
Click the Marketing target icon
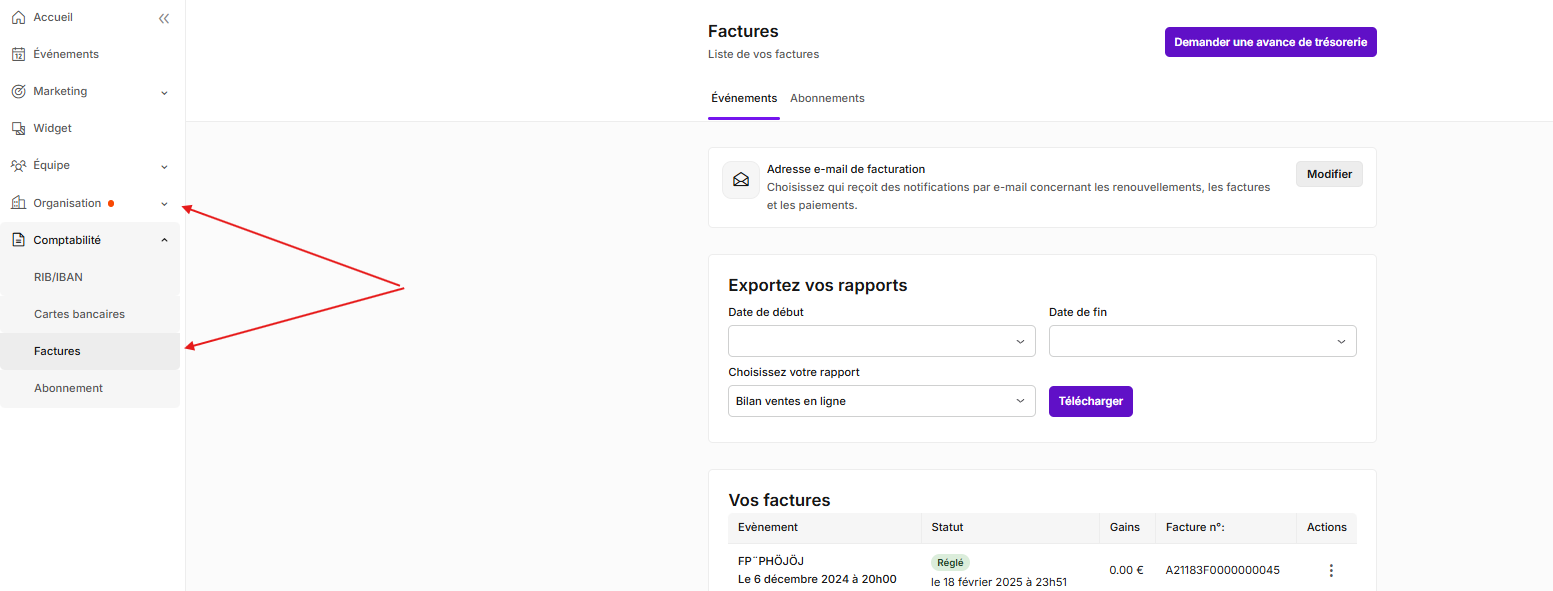[x=18, y=91]
